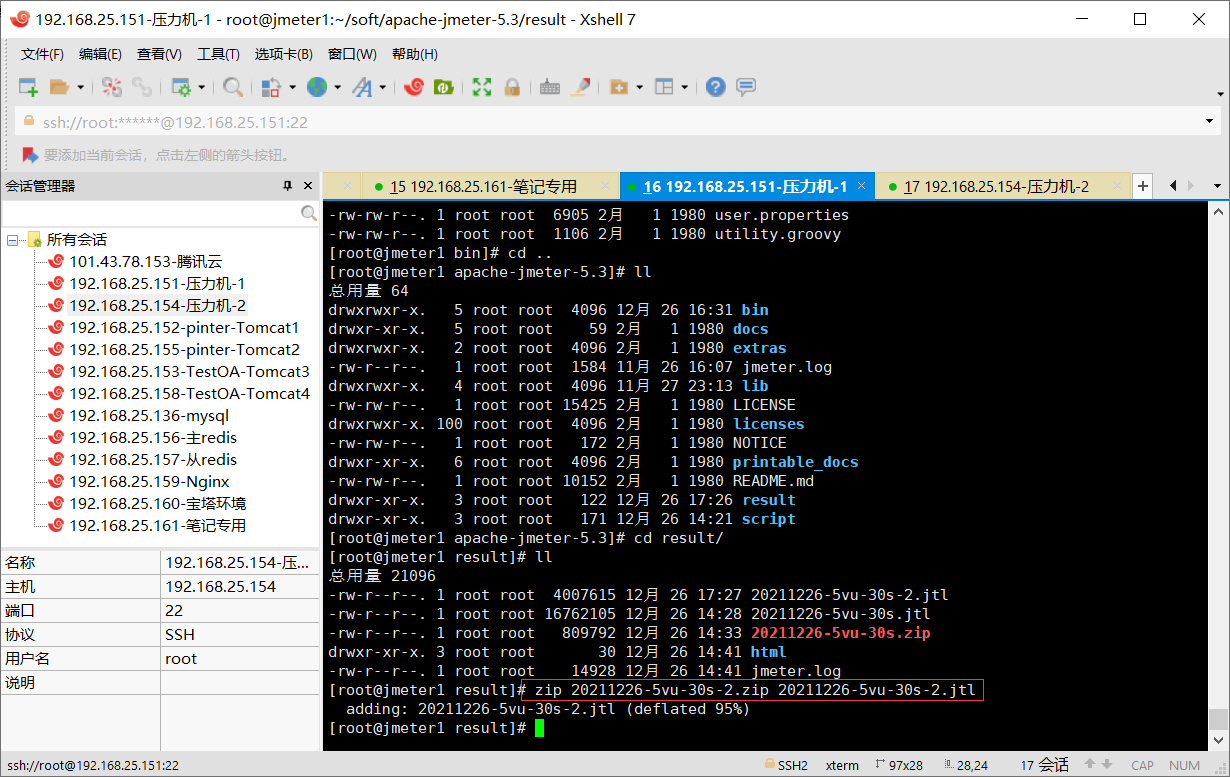Open the dropdown arrow beside the Open folder icon
The height and width of the screenshot is (777, 1230).
80,88
